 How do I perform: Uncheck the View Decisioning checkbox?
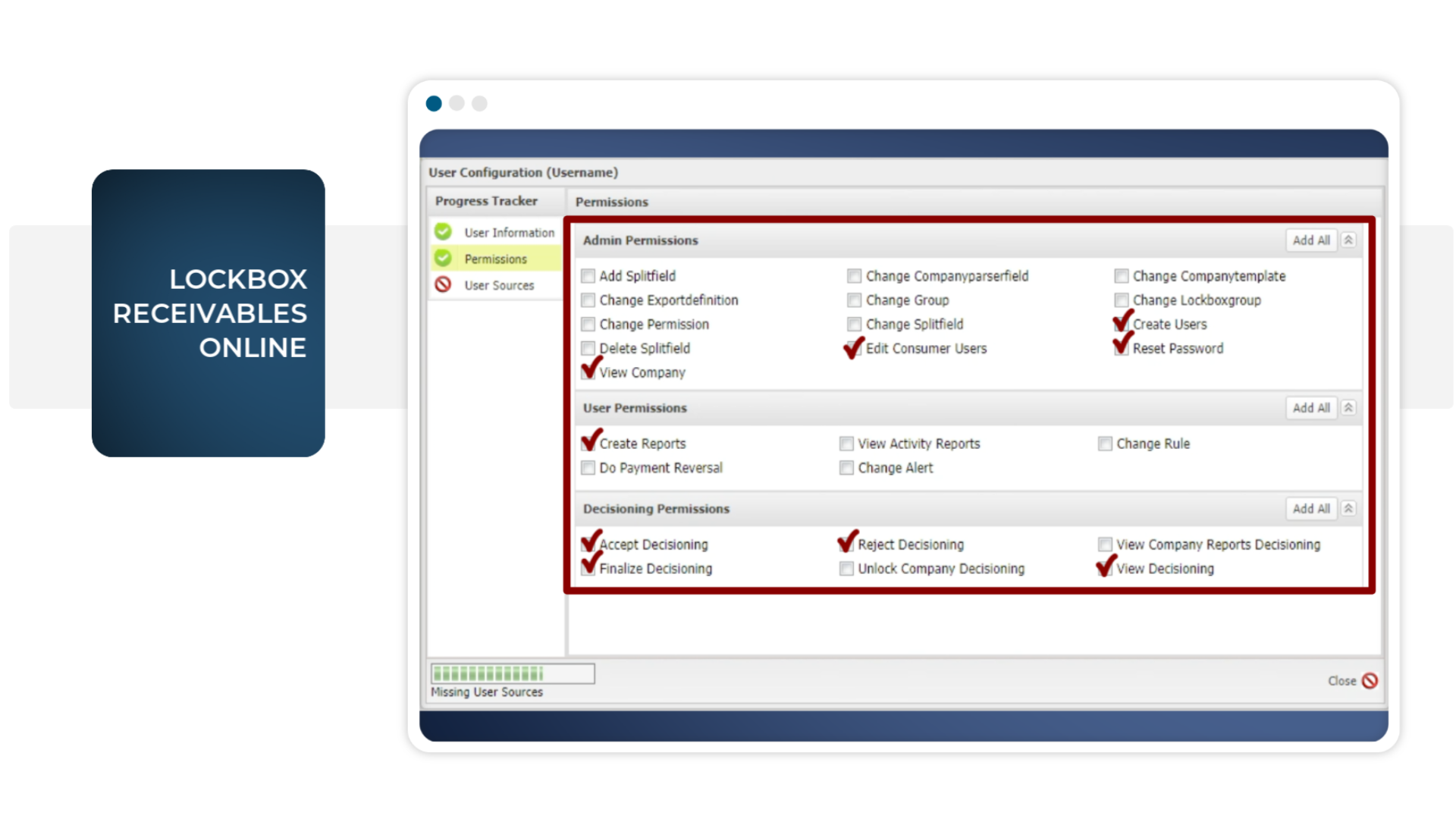click(x=1105, y=568)
